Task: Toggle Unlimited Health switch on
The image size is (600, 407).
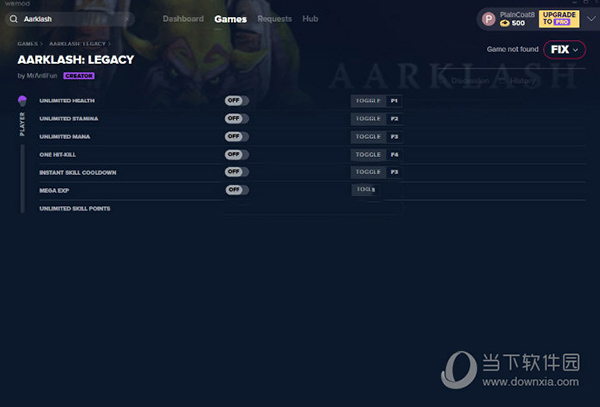Action: coord(236,101)
